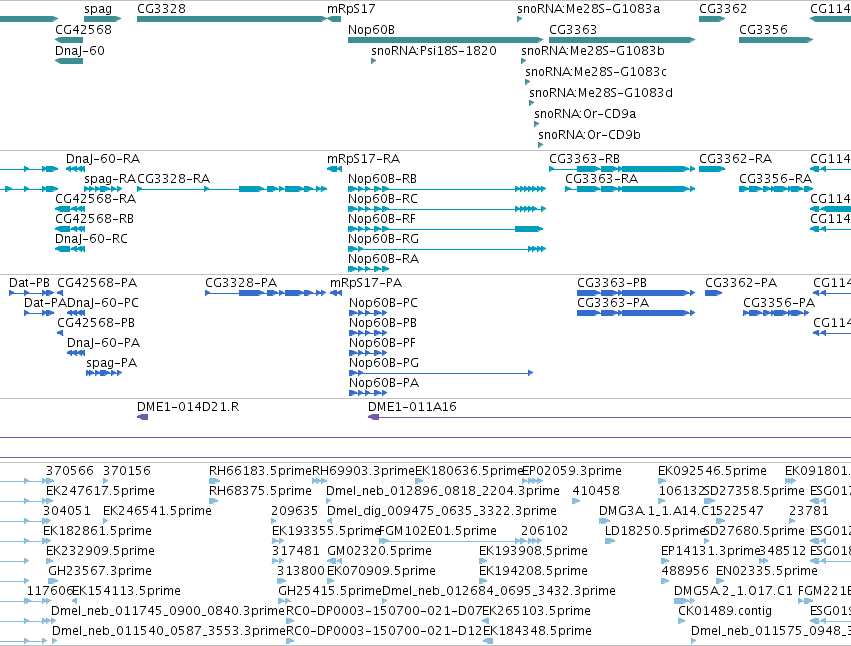Screen dimensions: 851x646
Task: Click EST label RH66183.5prime
Action: (x=261, y=471)
